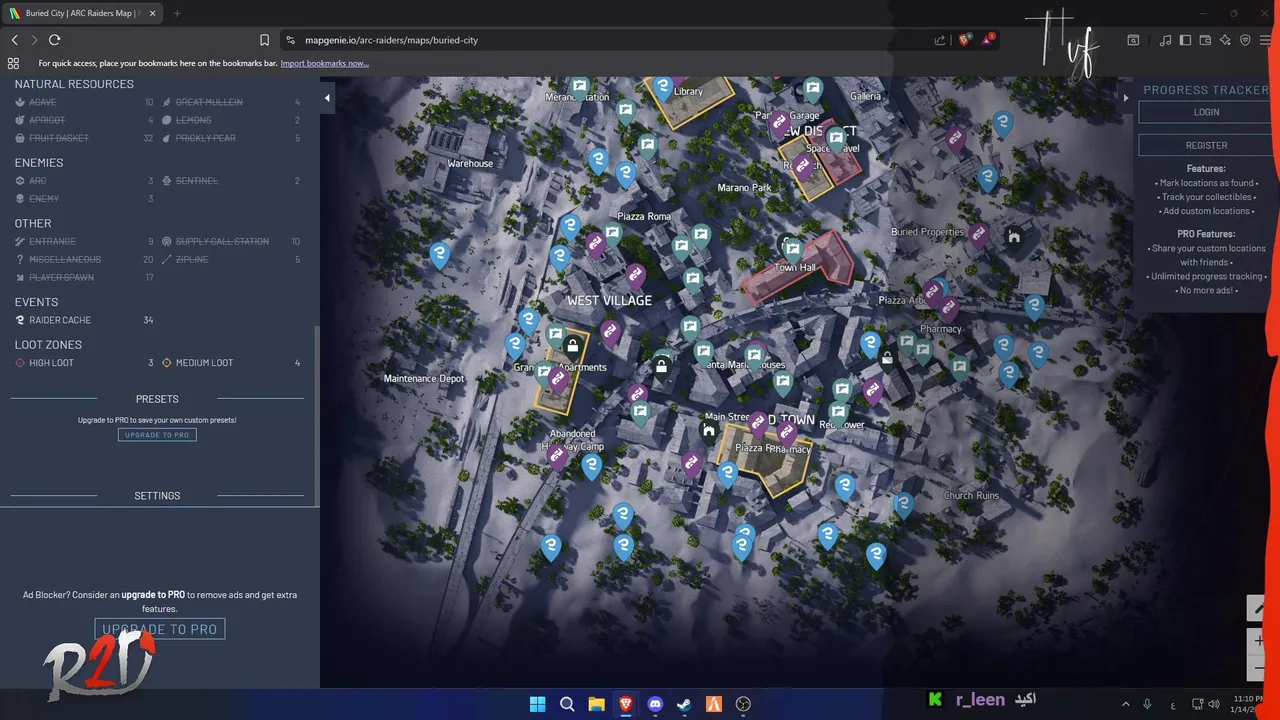Hide RAIDER CACHE markers
Image resolution: width=1280 pixels, height=720 pixels.
(84, 320)
